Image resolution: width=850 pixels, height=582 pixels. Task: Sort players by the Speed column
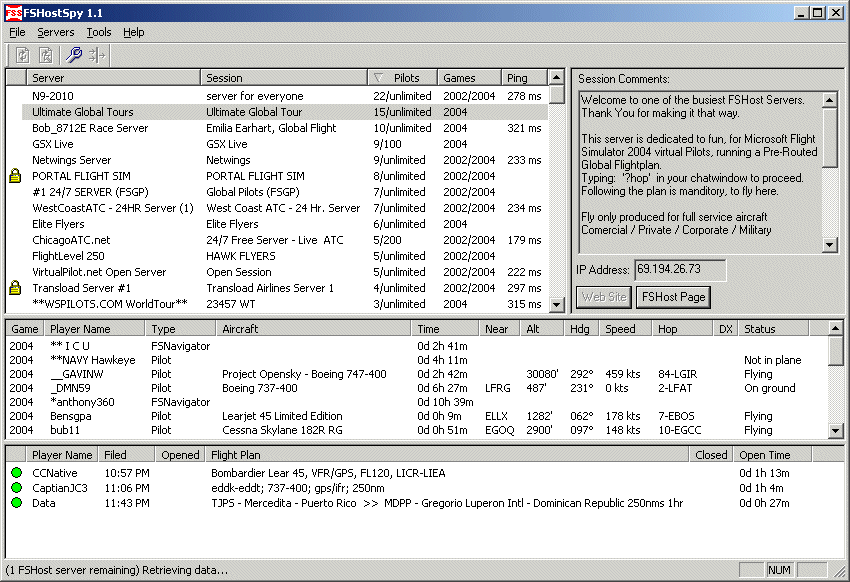coord(625,329)
